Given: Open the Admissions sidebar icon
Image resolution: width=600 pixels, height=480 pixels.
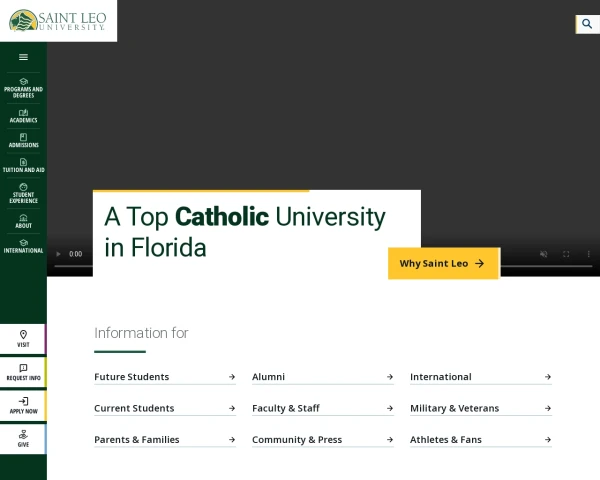Looking at the screenshot, I should tap(23, 141).
